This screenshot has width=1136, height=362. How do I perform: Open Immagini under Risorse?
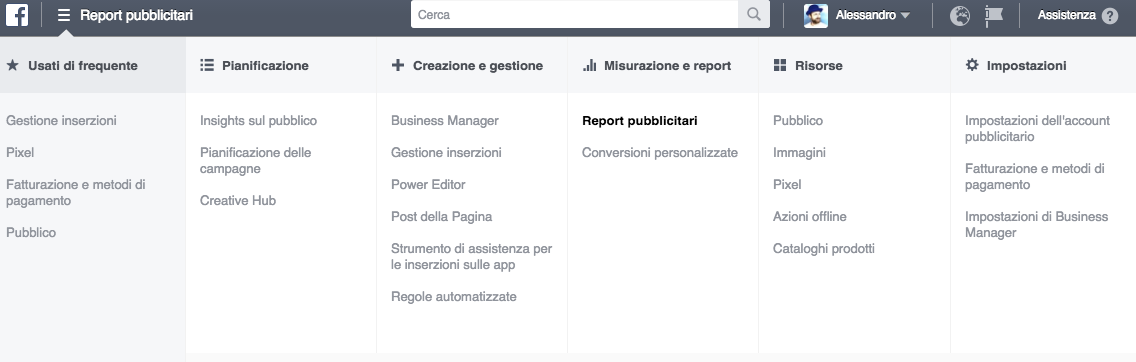coord(799,153)
